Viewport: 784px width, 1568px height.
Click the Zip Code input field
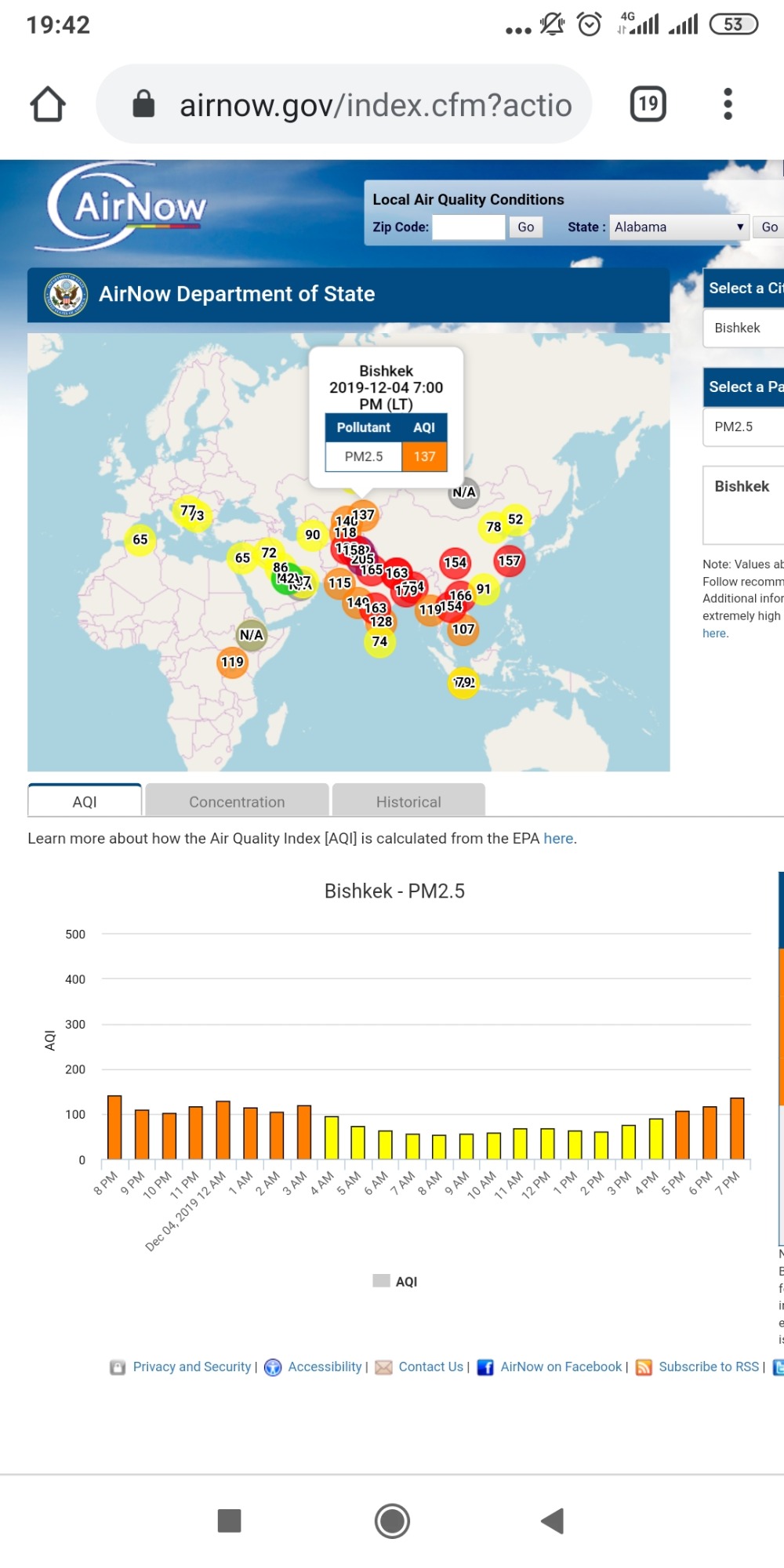(469, 227)
